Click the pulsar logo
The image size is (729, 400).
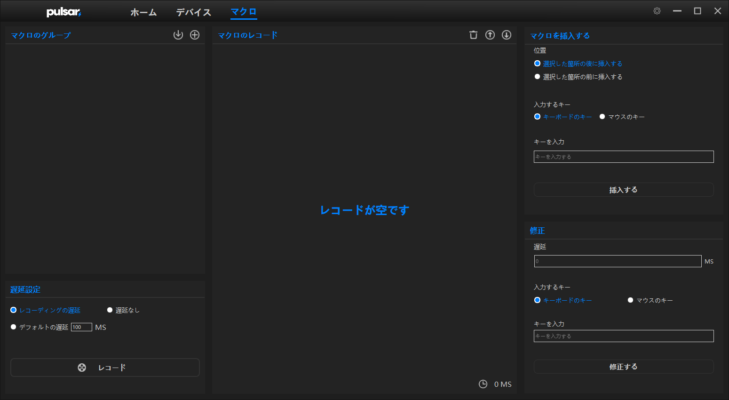[65, 12]
